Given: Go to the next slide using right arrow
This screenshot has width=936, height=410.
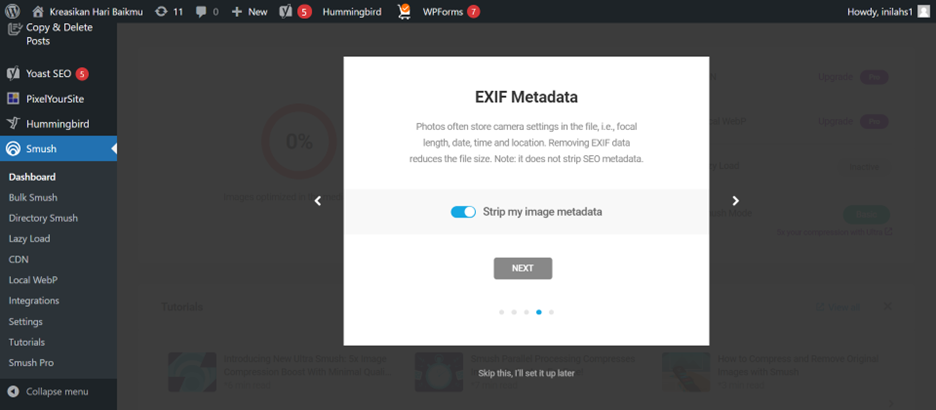Looking at the screenshot, I should pos(735,201).
